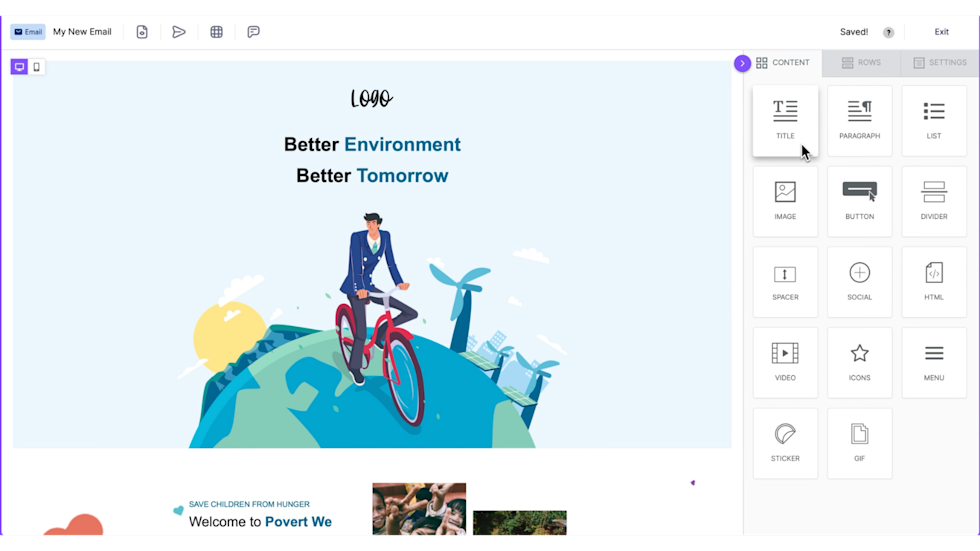Switch to desktop preview mode

19,67
